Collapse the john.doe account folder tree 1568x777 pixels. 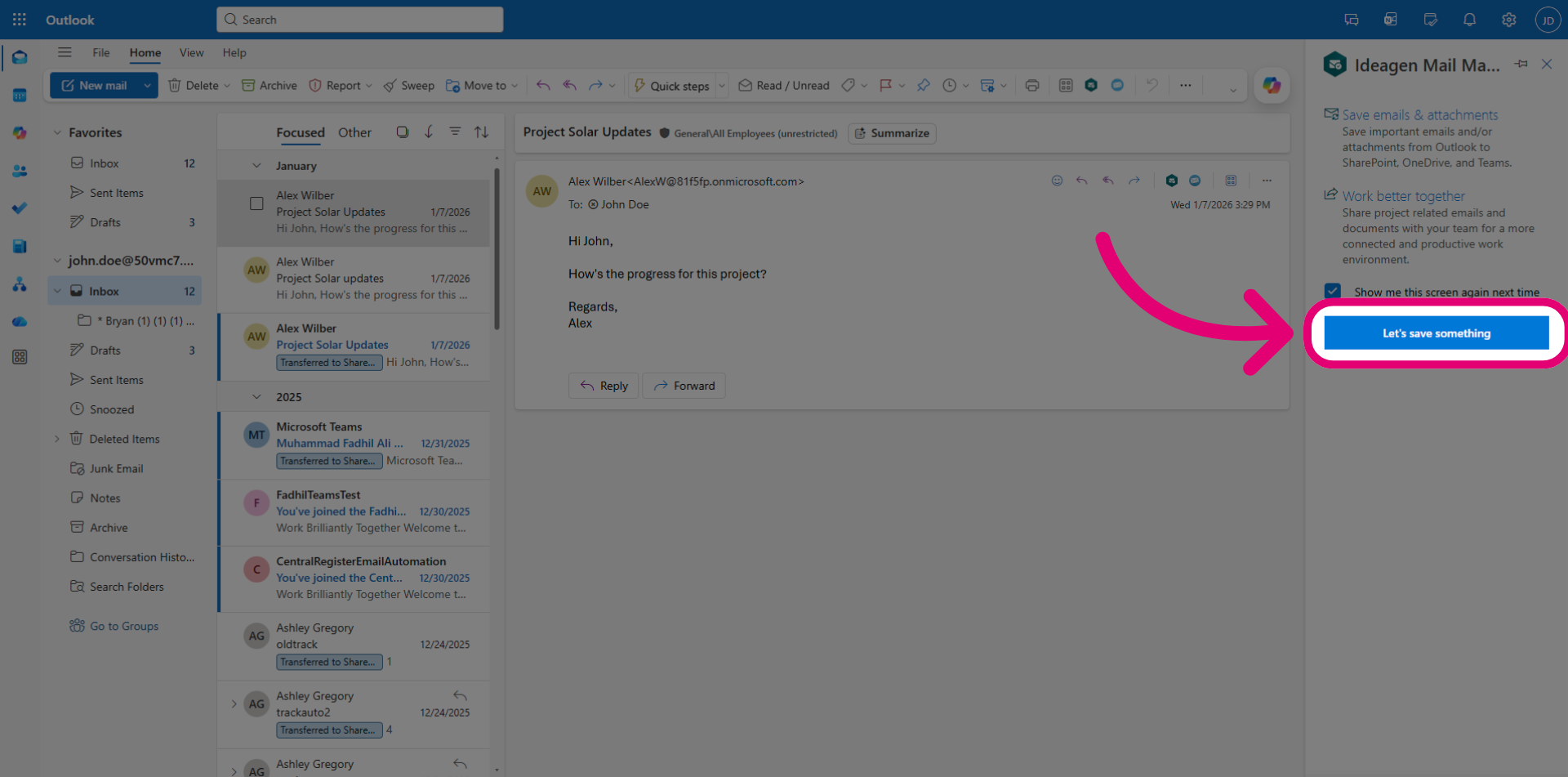tap(57, 261)
